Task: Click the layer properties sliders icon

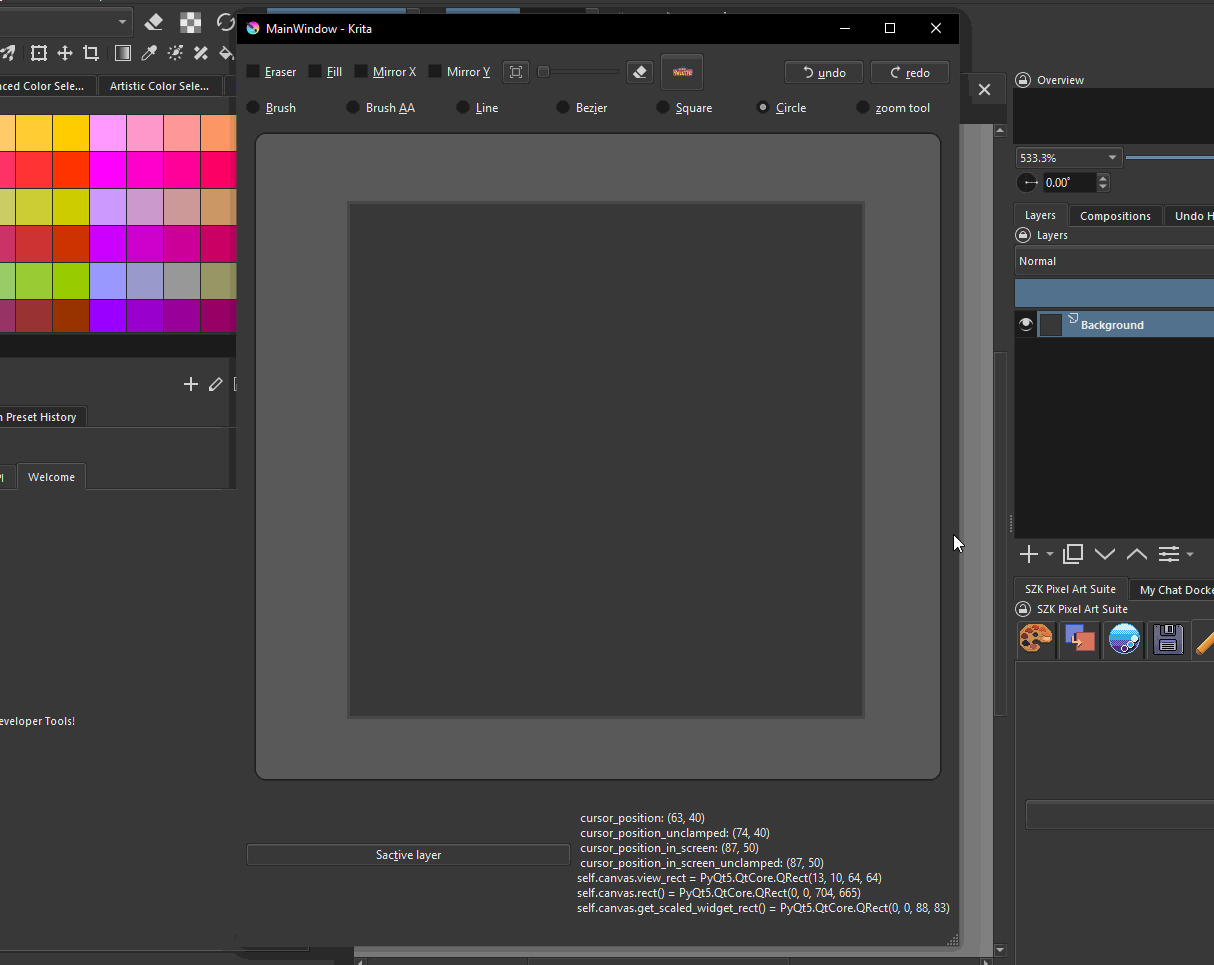Action: tap(1169, 554)
